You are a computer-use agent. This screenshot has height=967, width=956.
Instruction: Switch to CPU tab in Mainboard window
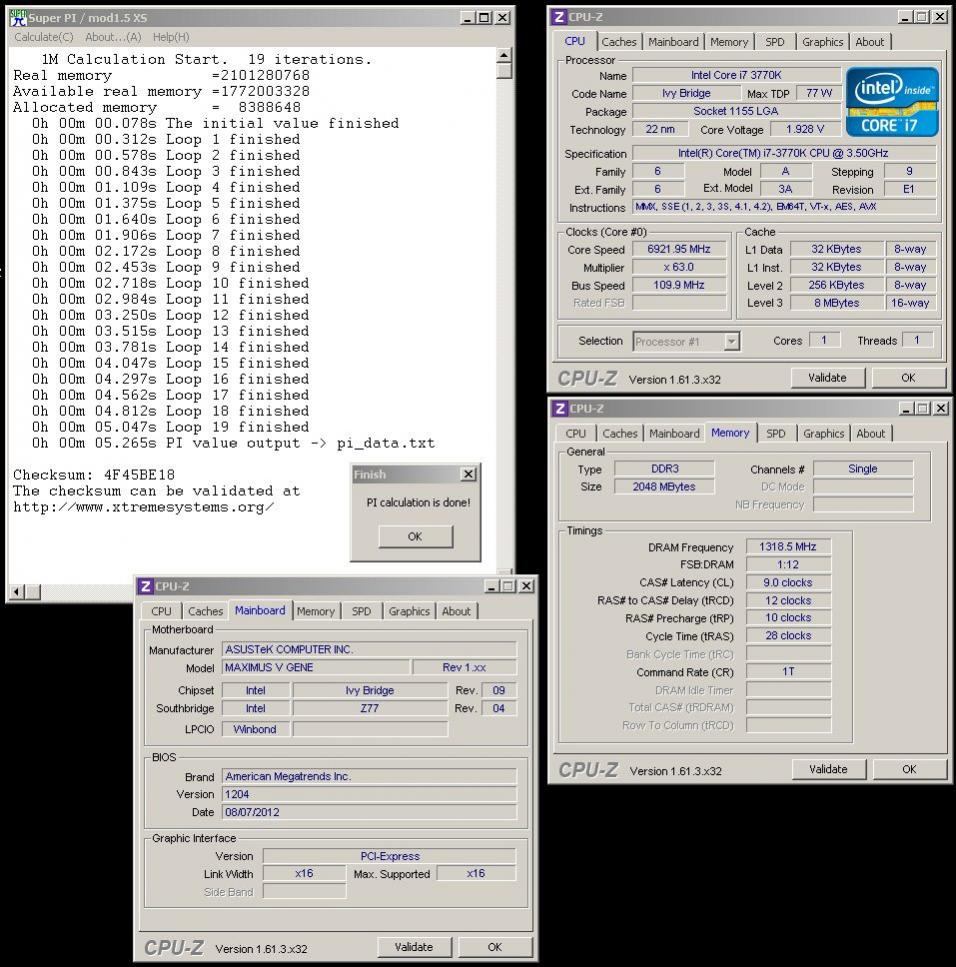(x=162, y=611)
